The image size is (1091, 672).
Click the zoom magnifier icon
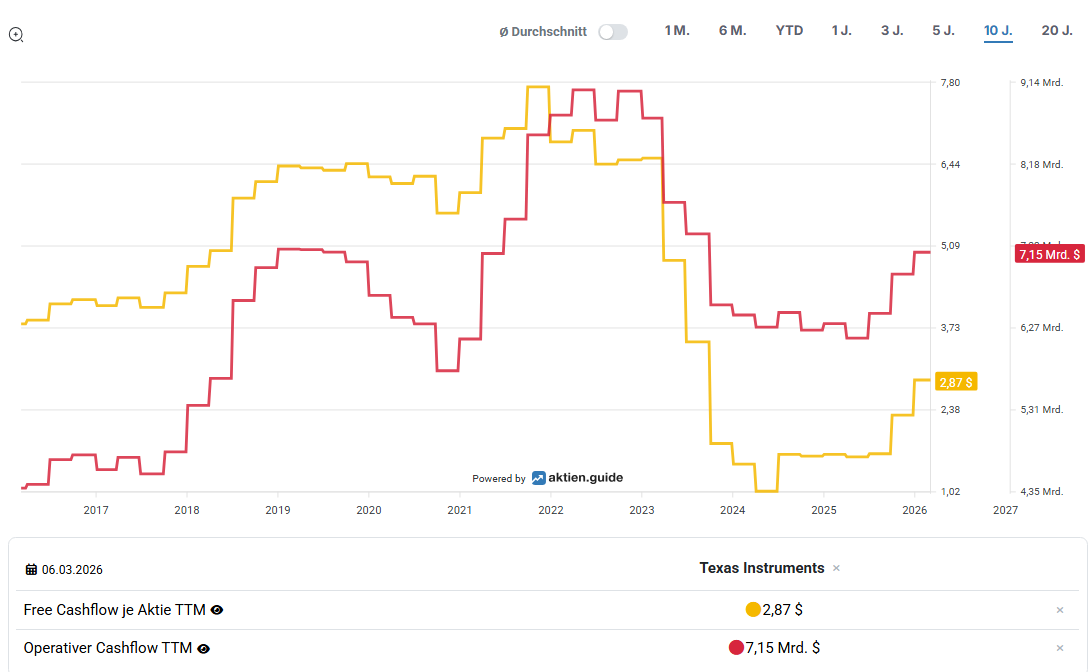pos(16,35)
